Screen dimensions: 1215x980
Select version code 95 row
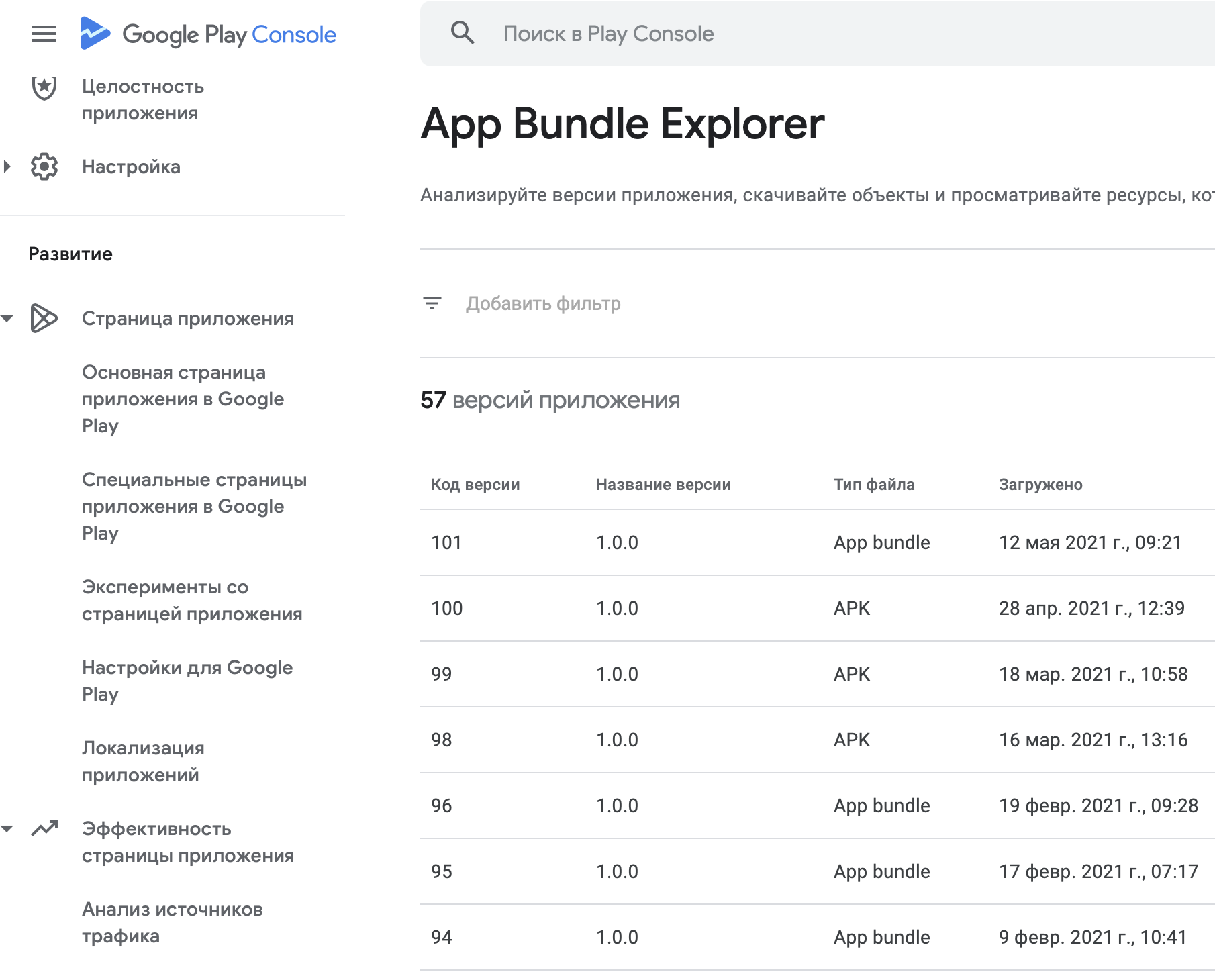pyautogui.click(x=818, y=871)
